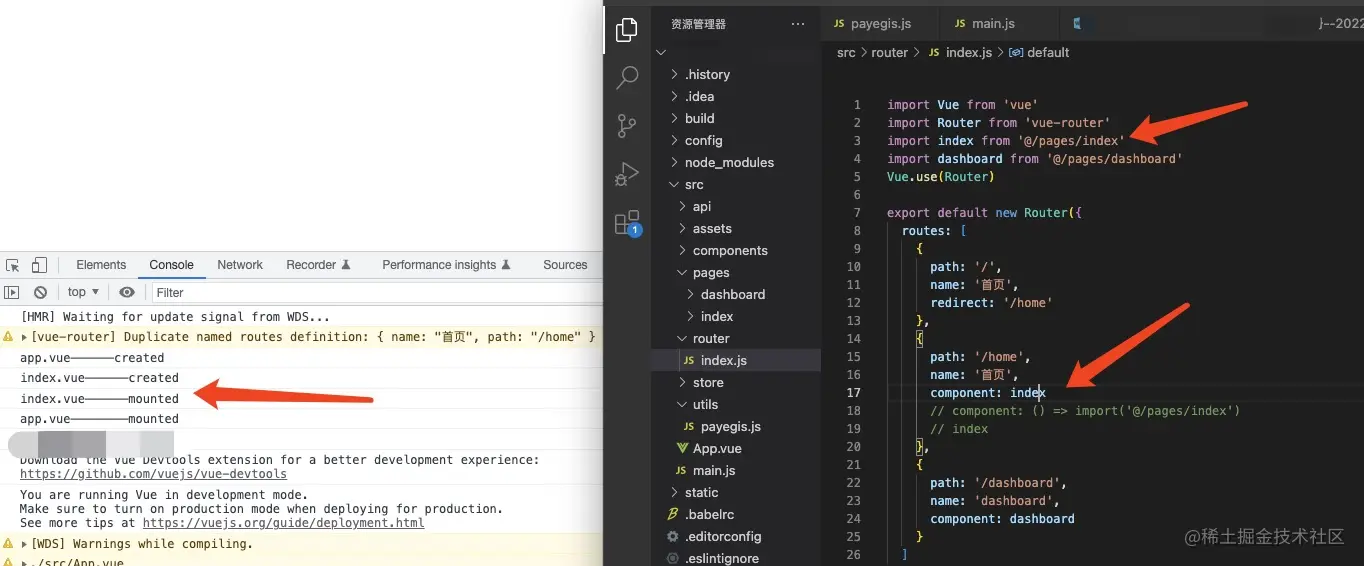The height and width of the screenshot is (566, 1364).
Task: Collapse the pages folder
Action: click(683, 272)
